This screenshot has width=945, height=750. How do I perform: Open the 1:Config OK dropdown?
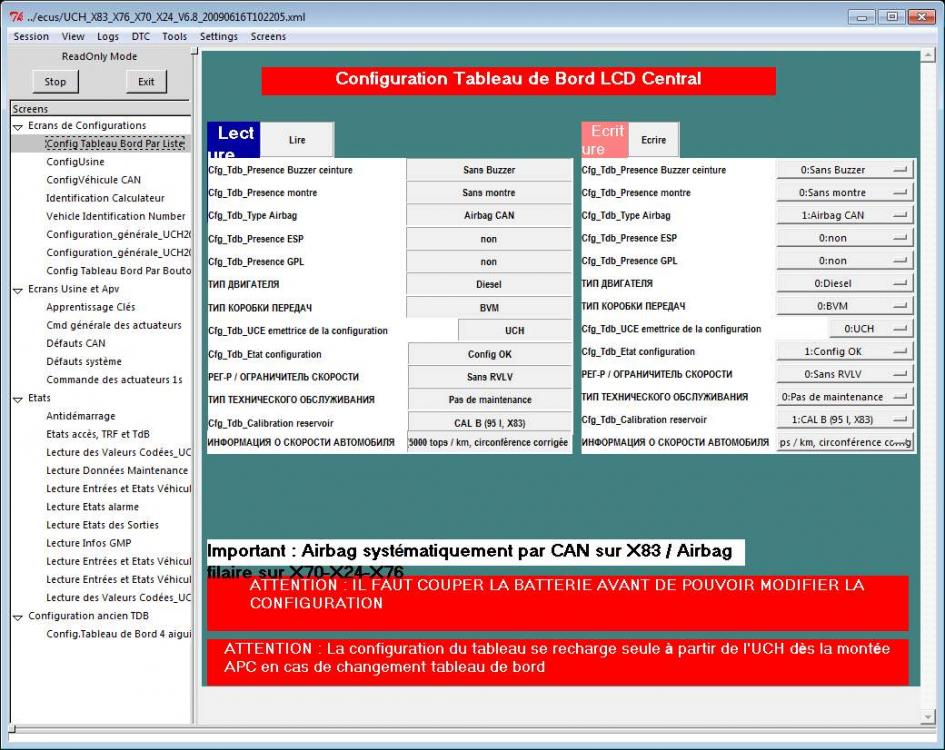[x=844, y=351]
